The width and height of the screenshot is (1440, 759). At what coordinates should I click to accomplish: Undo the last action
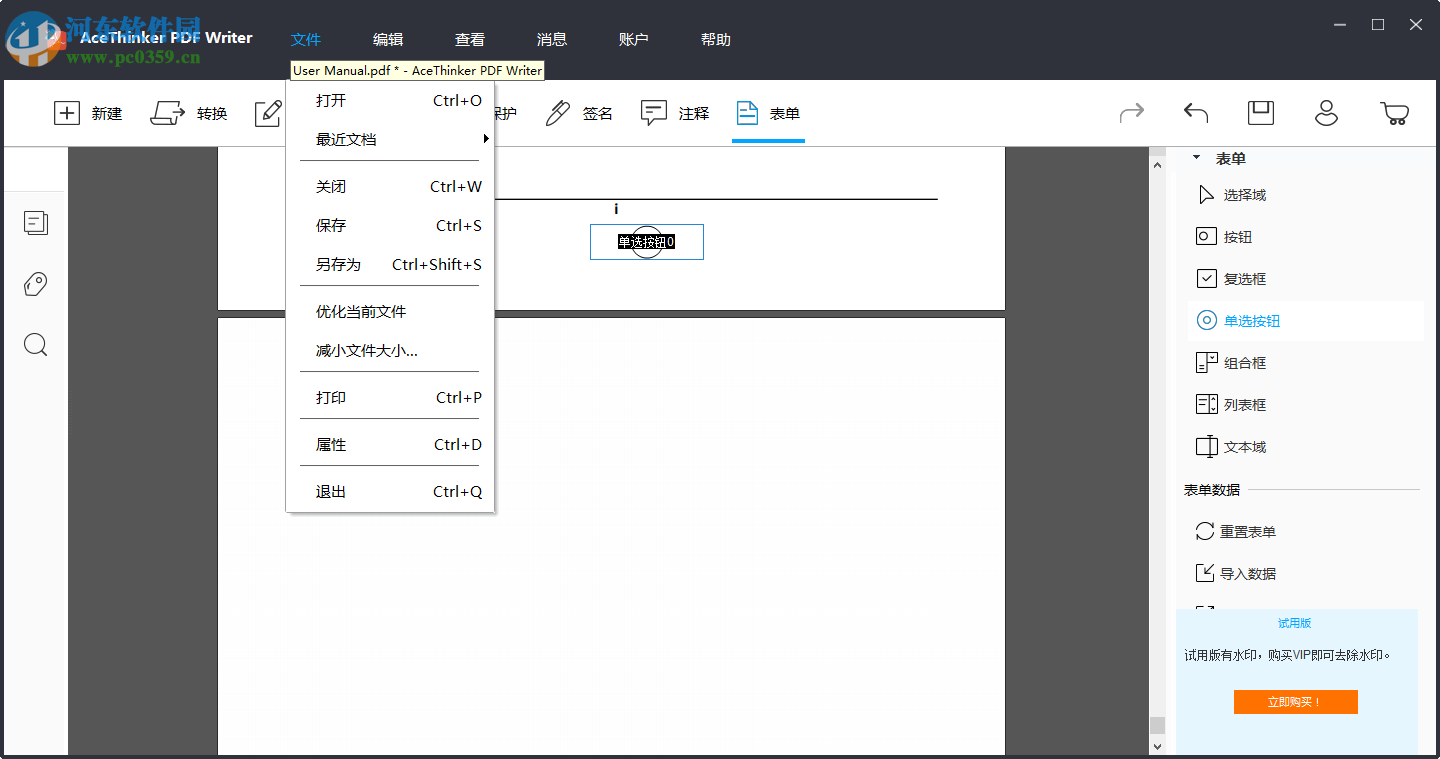click(1195, 113)
